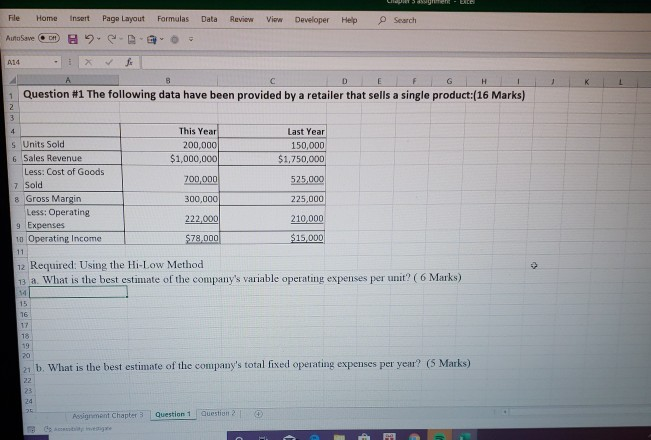Image resolution: width=651 pixels, height=440 pixels.
Task: Click the 525,000 cost of goods cell
Action: click(272, 179)
